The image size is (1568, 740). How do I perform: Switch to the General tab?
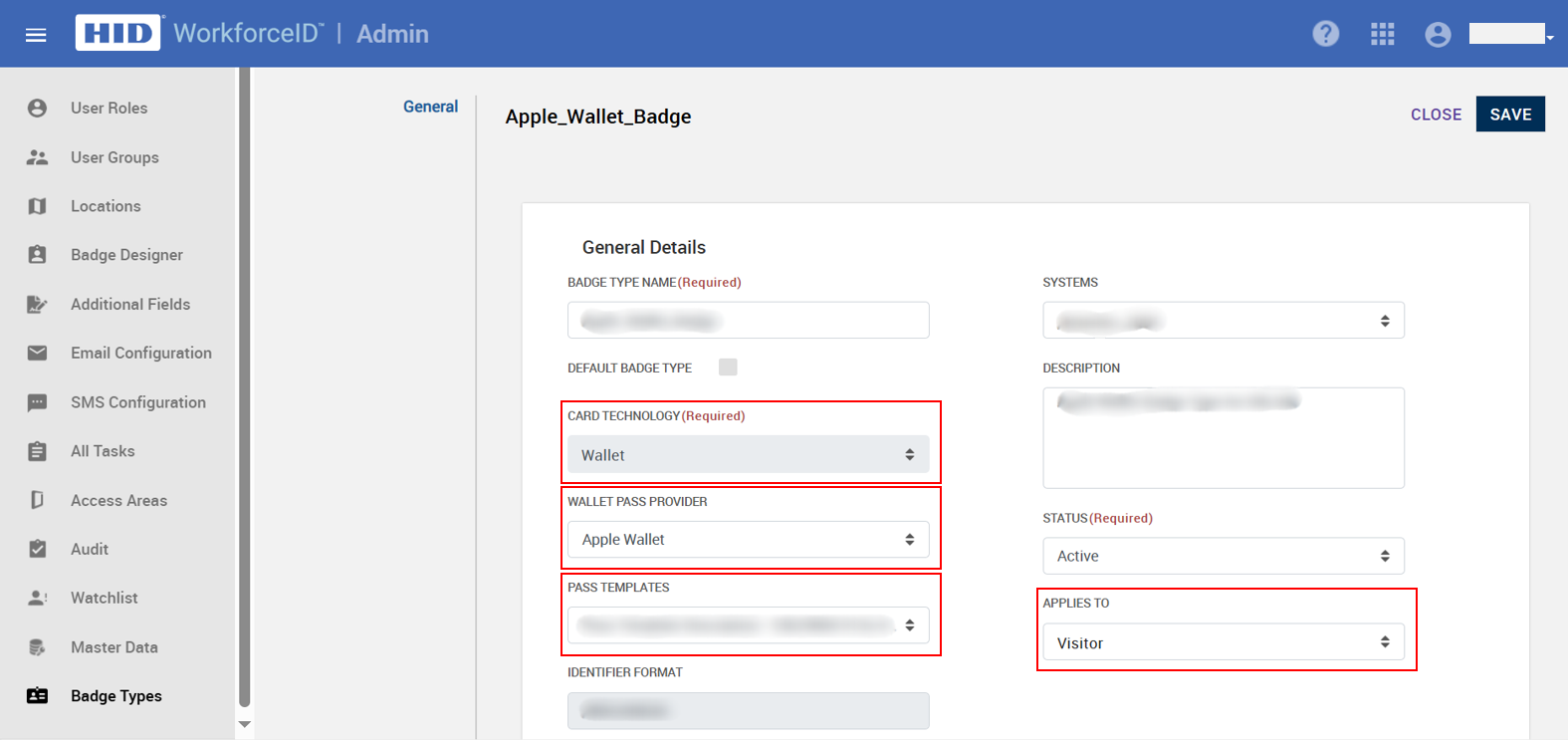(x=430, y=107)
